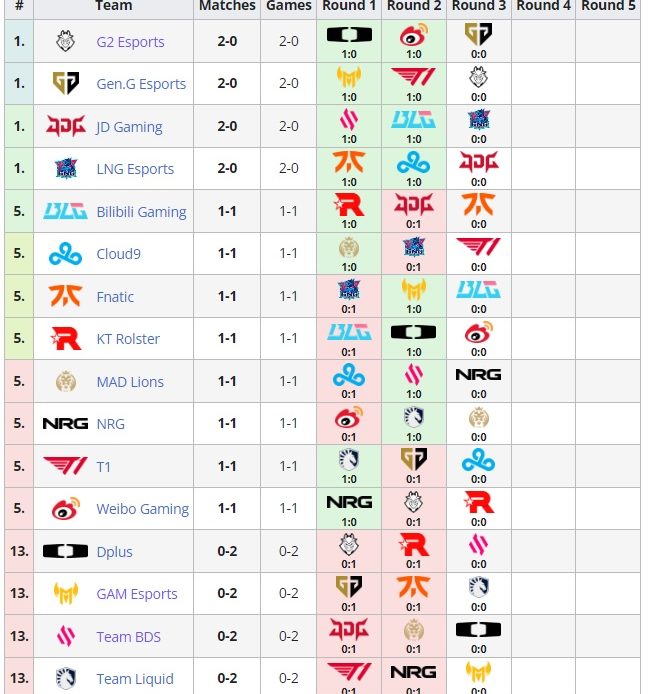Click the Weibo Gaming logo in Team column

point(66,509)
